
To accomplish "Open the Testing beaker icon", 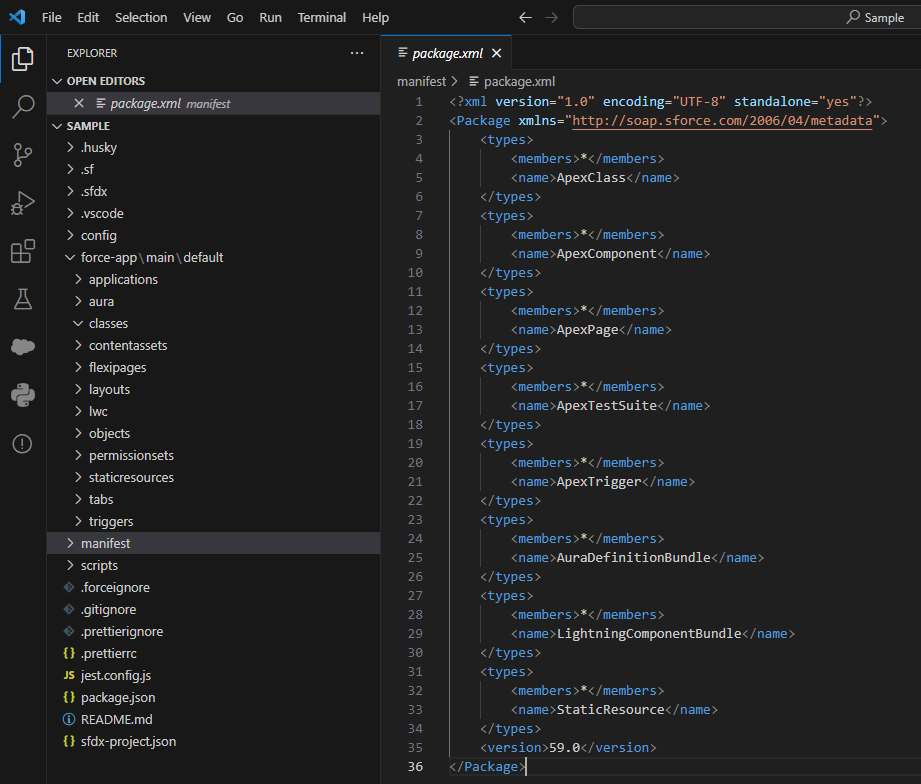I will 22,299.
